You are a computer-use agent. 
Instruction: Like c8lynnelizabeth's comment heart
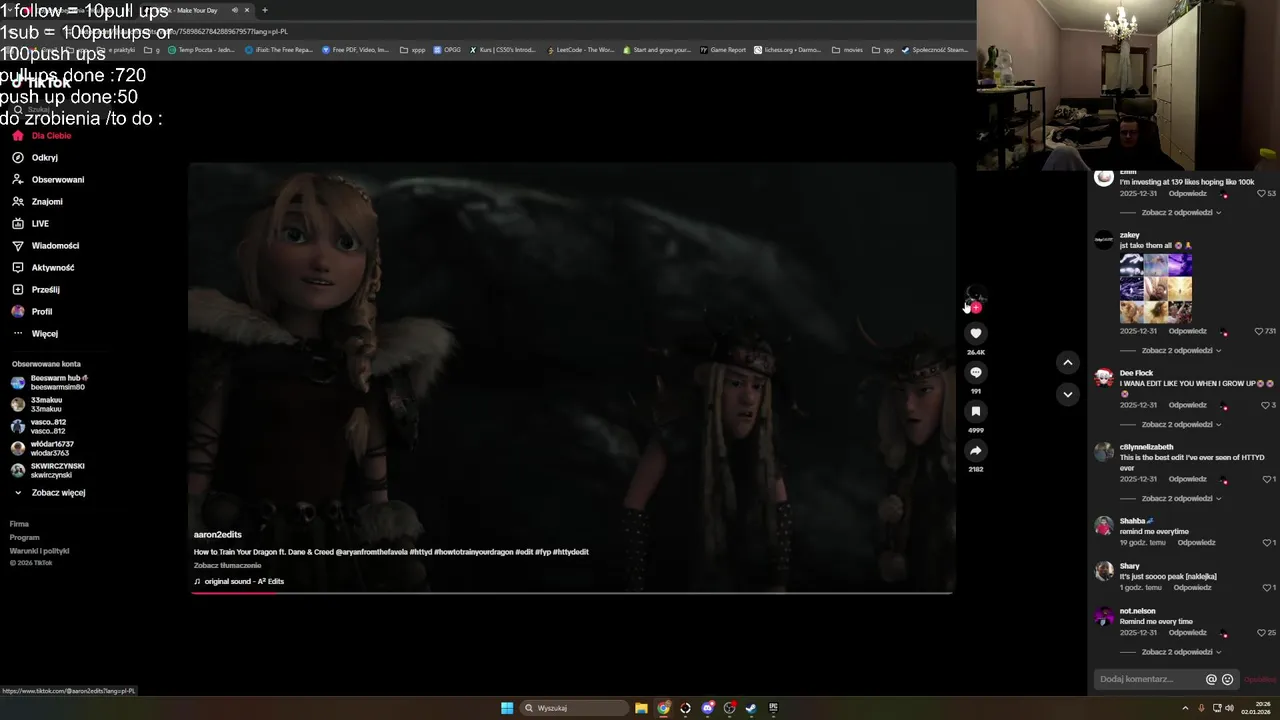click(1267, 480)
